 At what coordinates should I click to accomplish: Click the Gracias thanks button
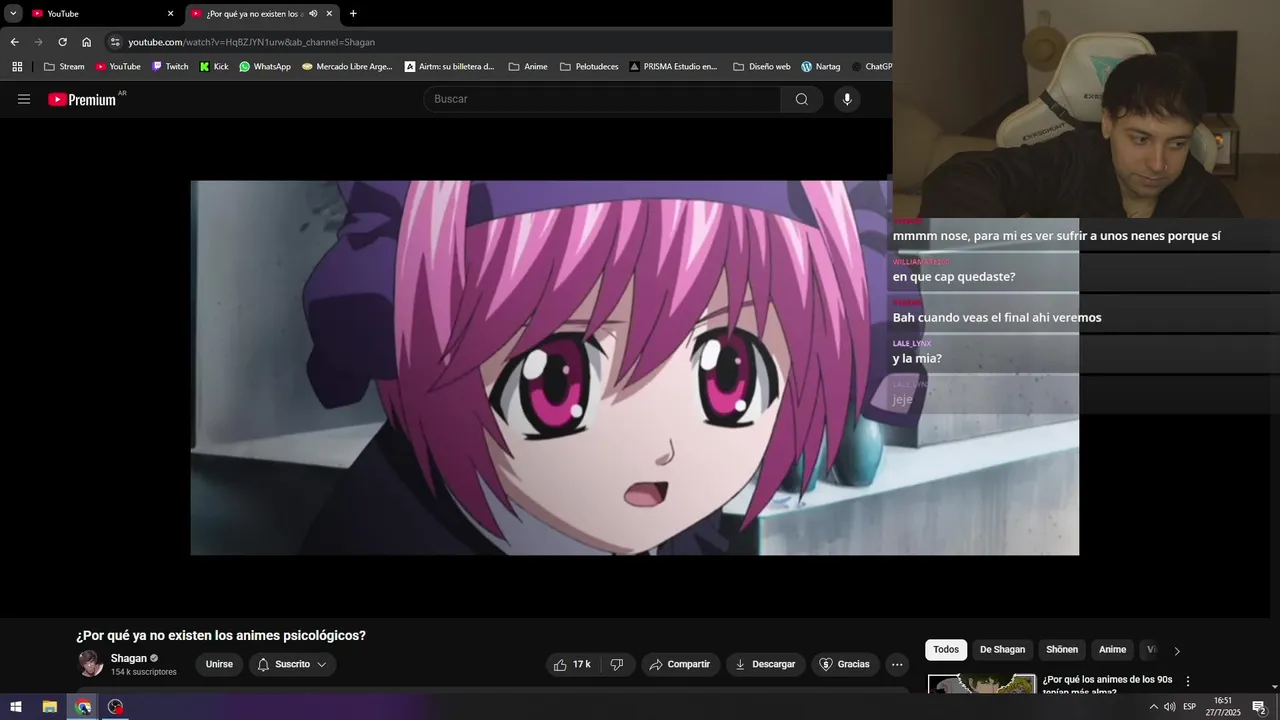click(844, 664)
